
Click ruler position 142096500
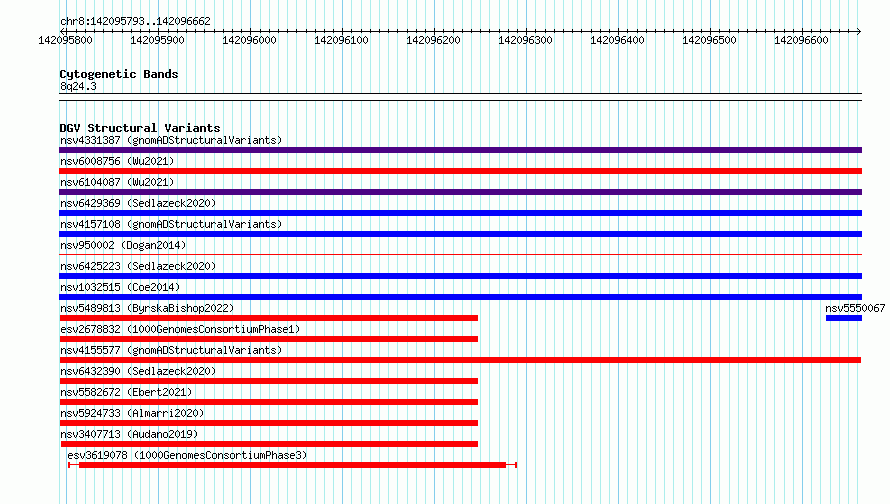tap(709, 40)
